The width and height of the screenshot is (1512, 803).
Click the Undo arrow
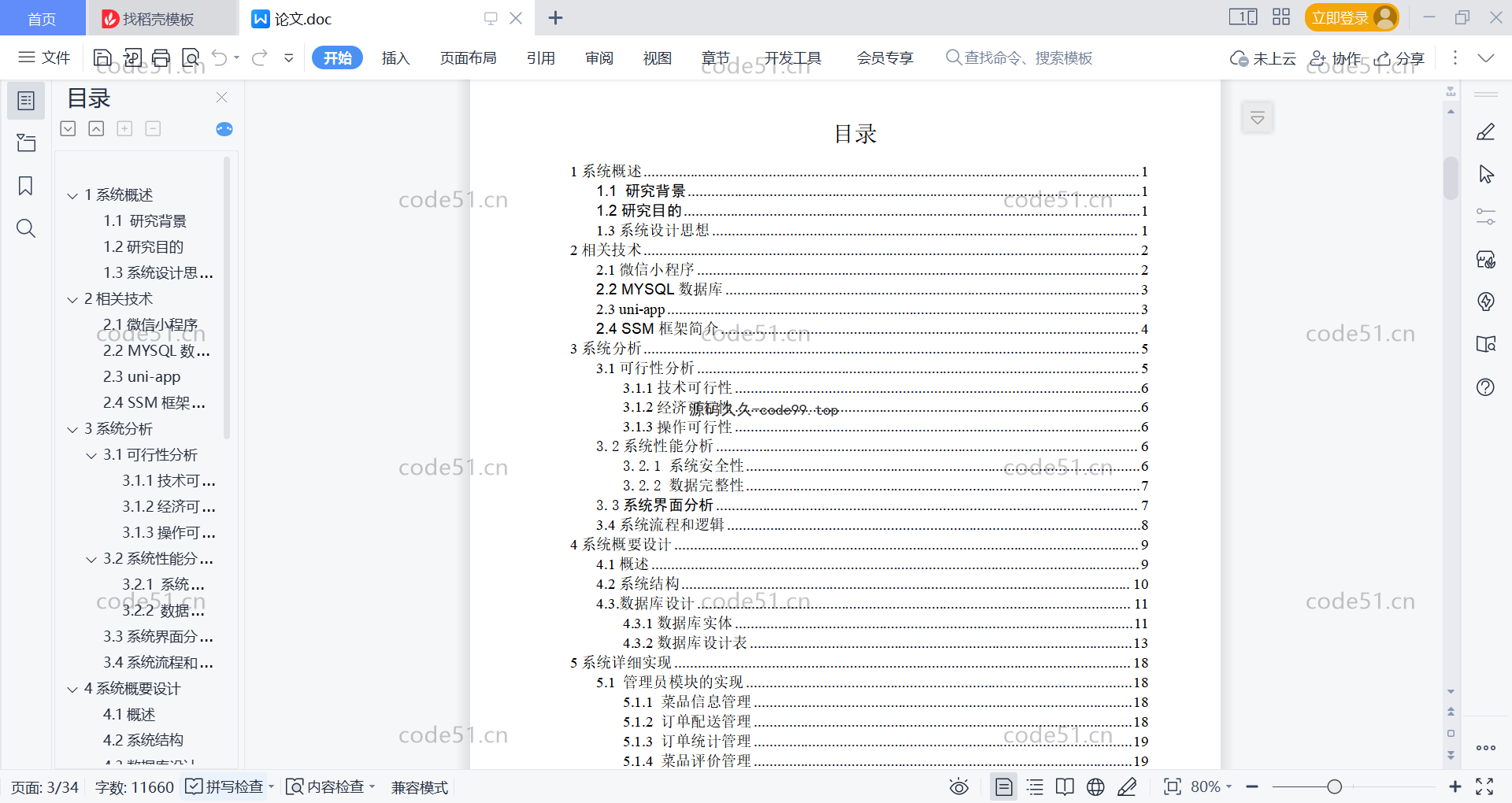[x=220, y=57]
